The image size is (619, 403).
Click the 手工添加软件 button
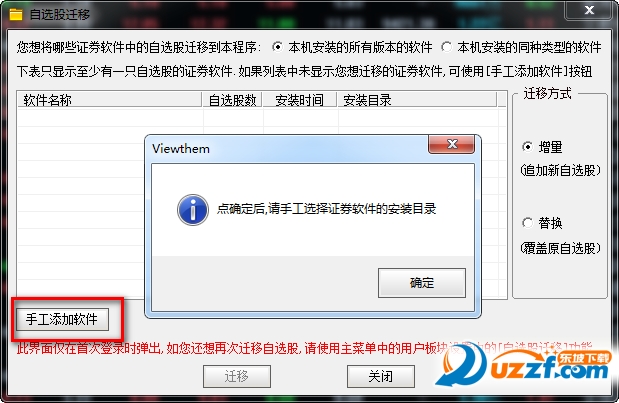pyautogui.click(x=62, y=319)
